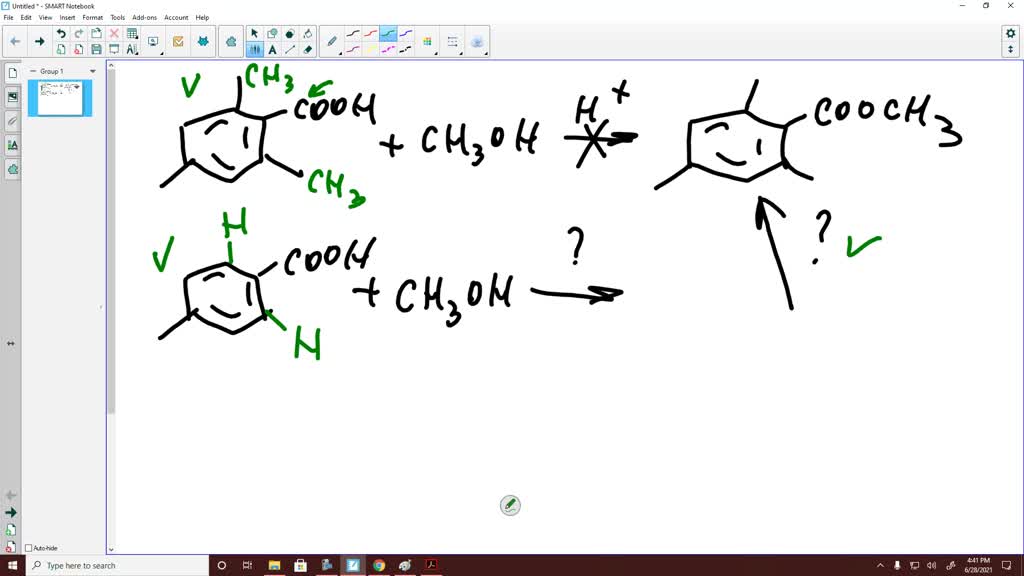Screen dimensions: 1024x576
Task: Open the Tools menu
Action: (x=117, y=17)
